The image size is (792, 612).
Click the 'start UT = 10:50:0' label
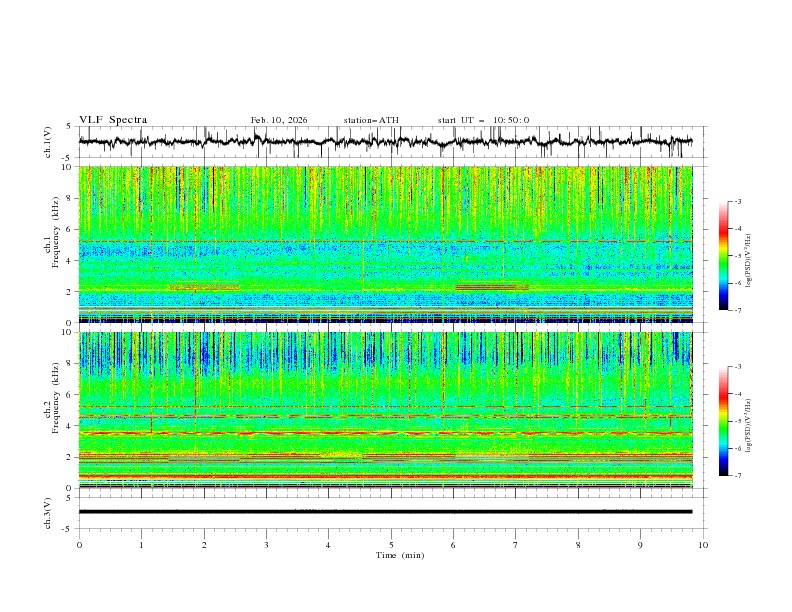(x=483, y=120)
